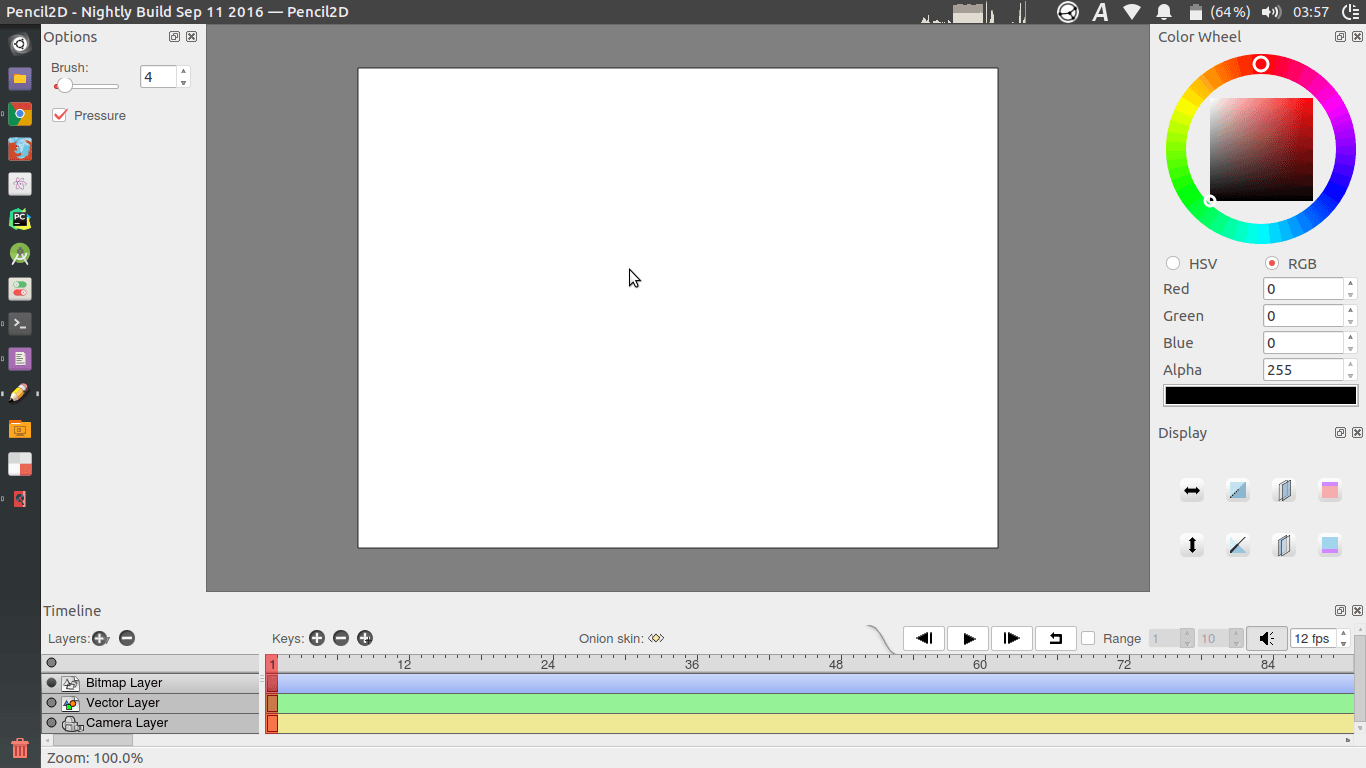Enable the Range checkbox in Timeline
Screen dimensions: 1366x768
pos(1088,638)
